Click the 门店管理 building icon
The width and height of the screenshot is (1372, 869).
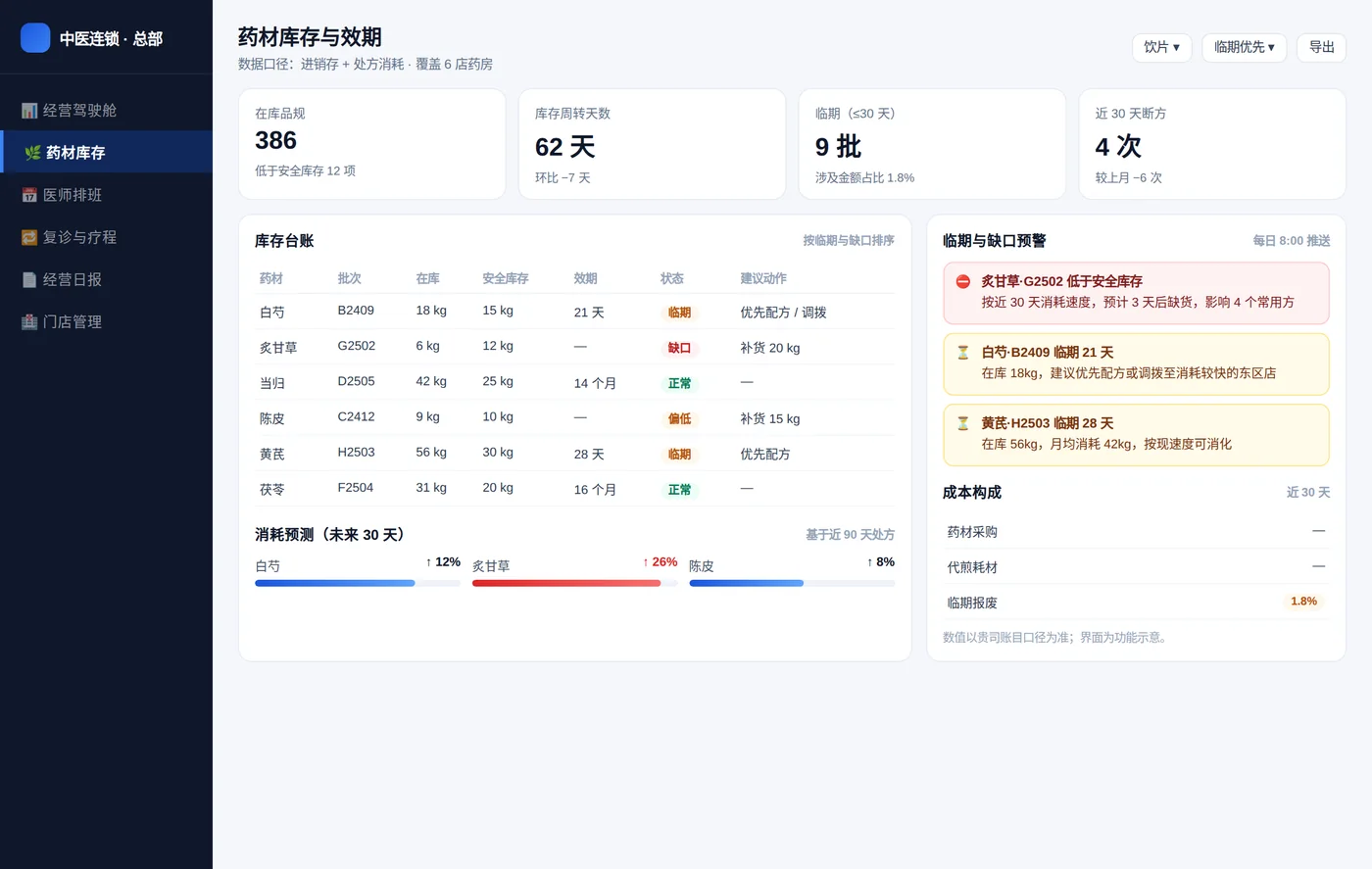click(x=29, y=321)
